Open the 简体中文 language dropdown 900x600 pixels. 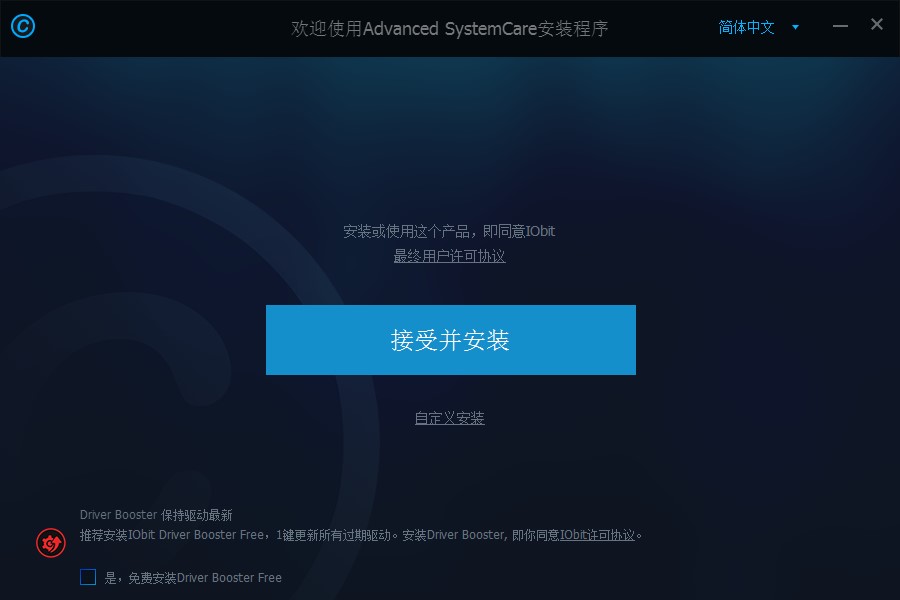point(746,27)
